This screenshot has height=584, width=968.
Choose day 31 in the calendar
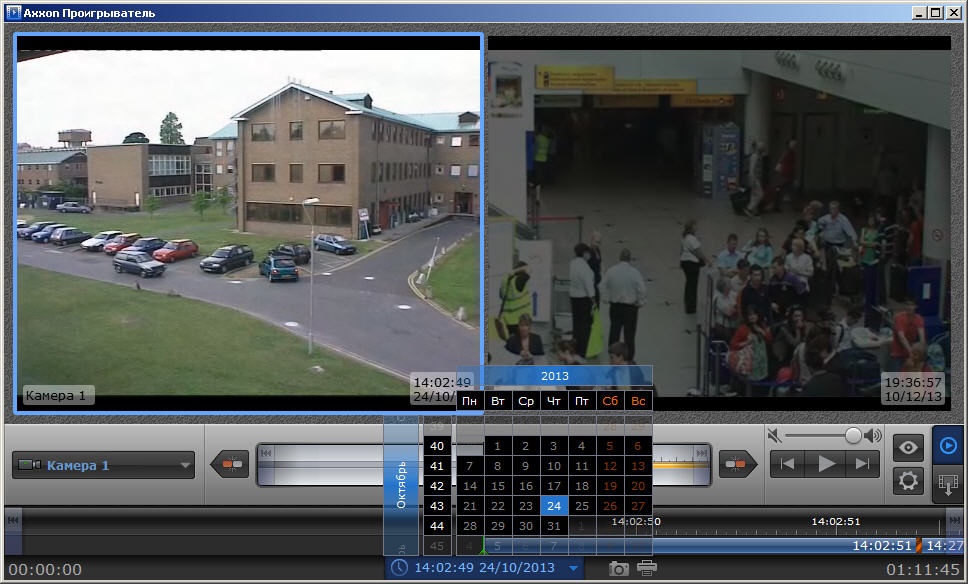[553, 526]
